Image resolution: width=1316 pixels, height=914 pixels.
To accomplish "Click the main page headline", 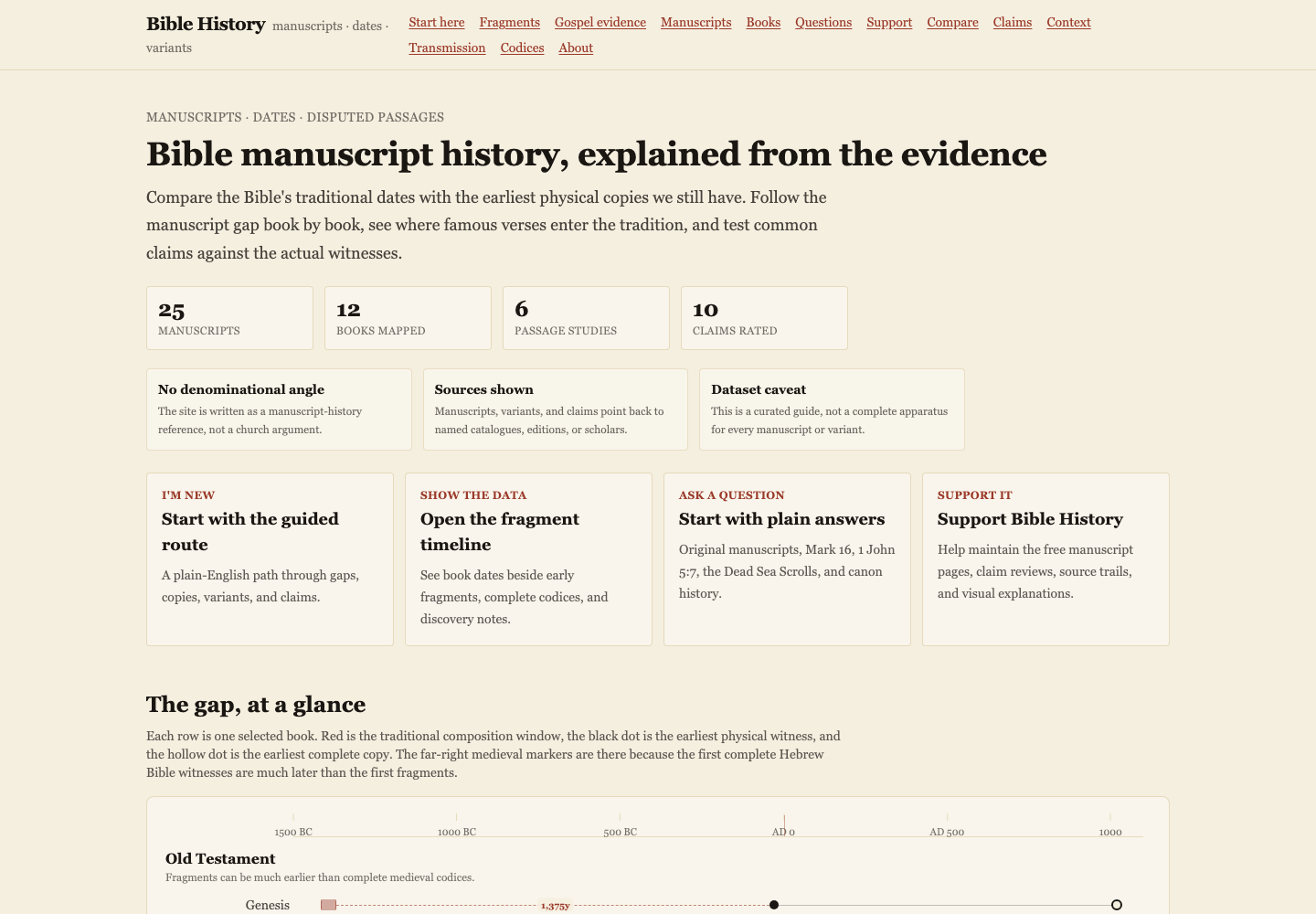I will (x=597, y=154).
